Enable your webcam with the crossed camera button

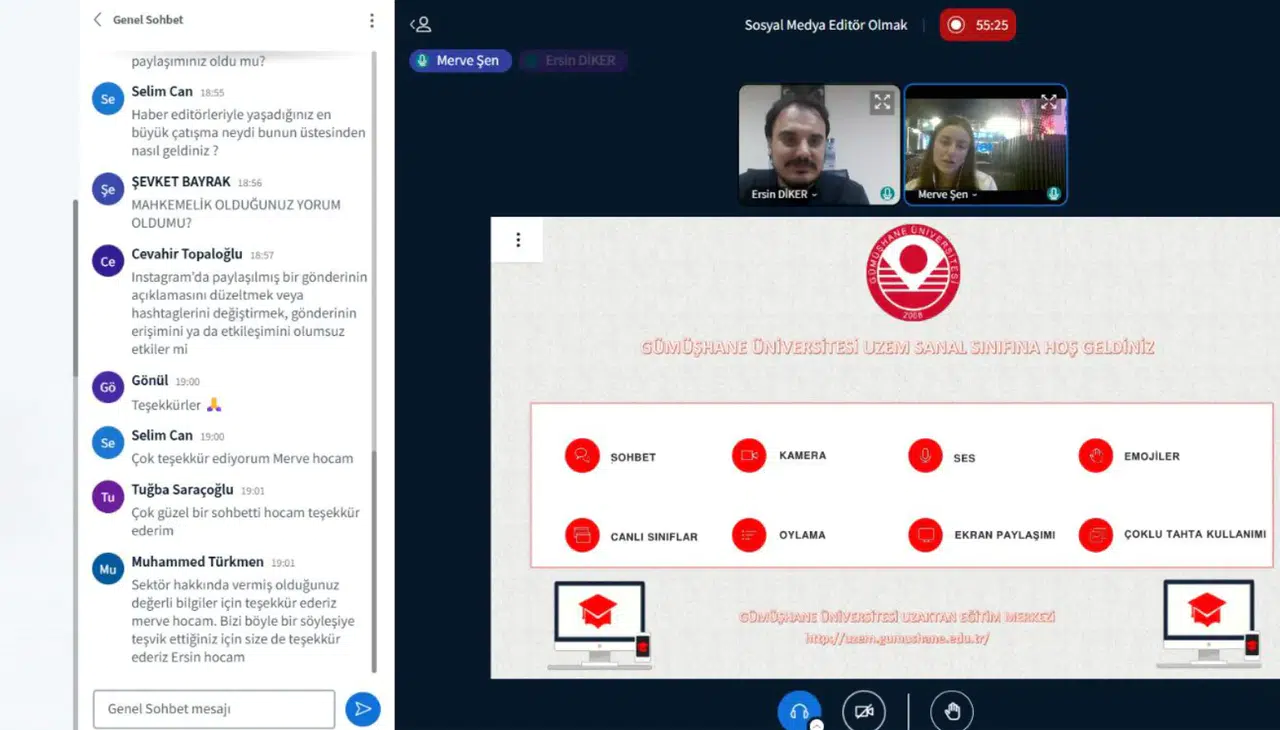click(864, 711)
